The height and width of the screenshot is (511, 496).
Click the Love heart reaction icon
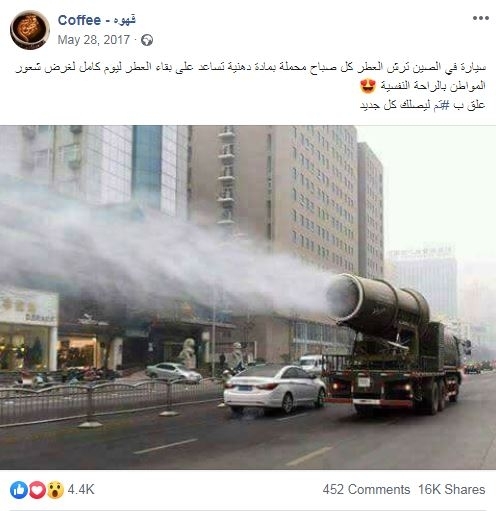point(37,490)
